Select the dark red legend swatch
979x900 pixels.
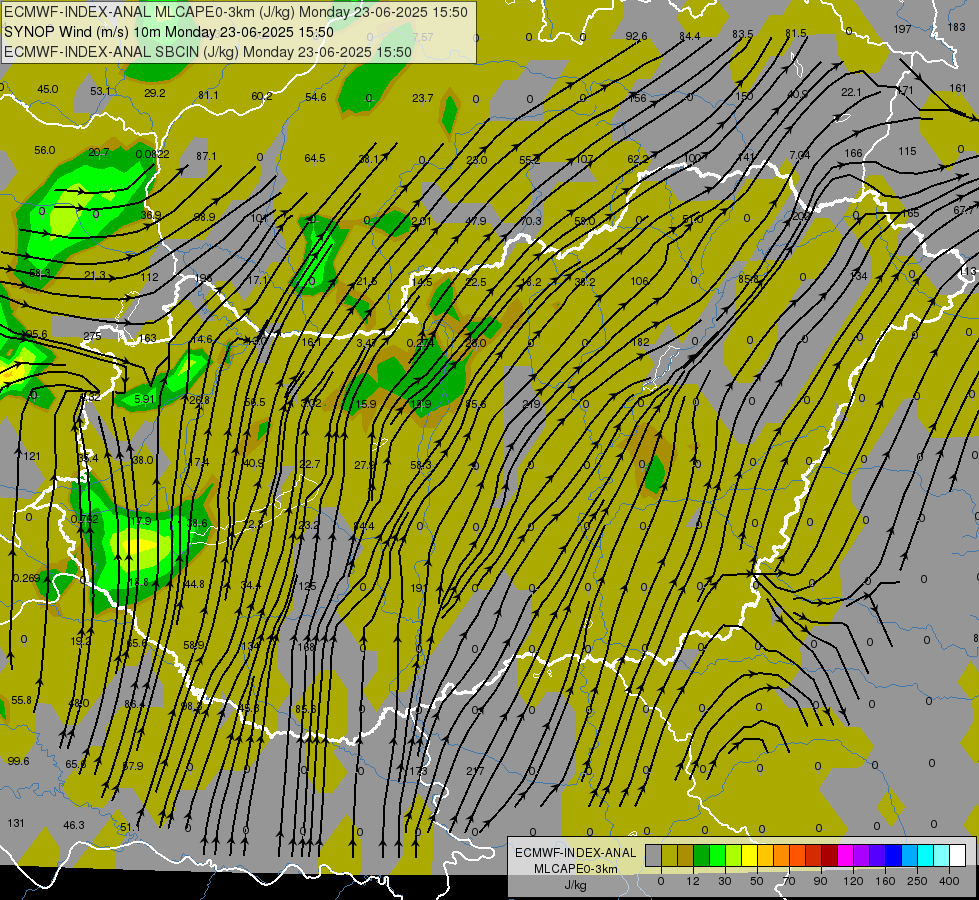pos(829,855)
